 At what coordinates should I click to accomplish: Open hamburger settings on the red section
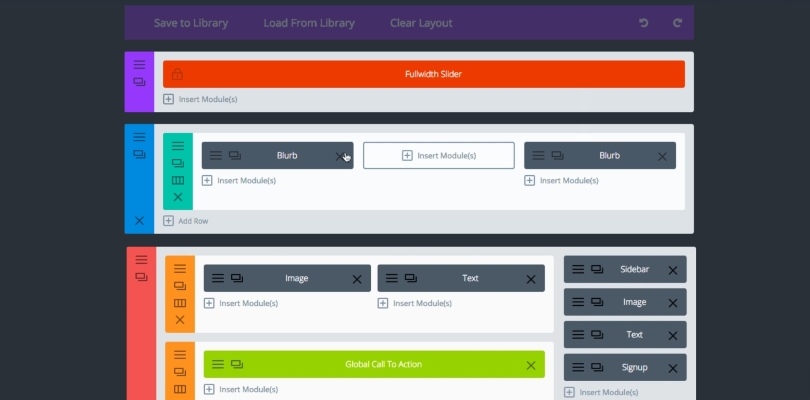click(141, 259)
